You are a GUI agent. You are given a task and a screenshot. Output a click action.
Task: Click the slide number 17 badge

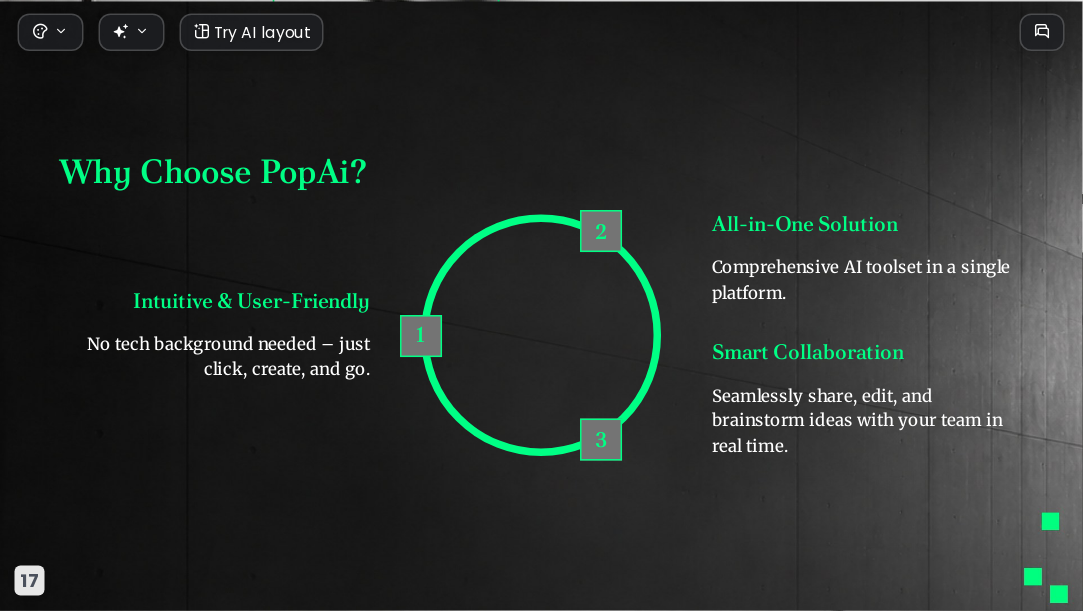[x=30, y=581]
